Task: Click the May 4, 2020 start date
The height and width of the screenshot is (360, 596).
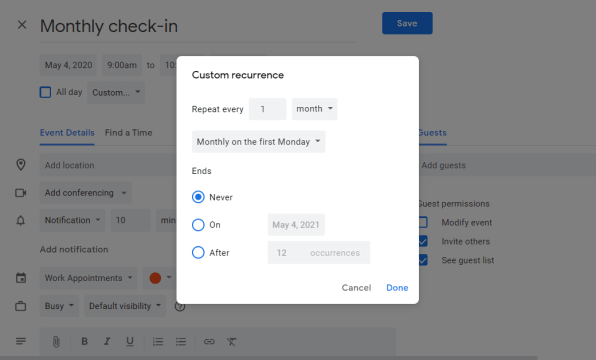Action: (x=68, y=65)
